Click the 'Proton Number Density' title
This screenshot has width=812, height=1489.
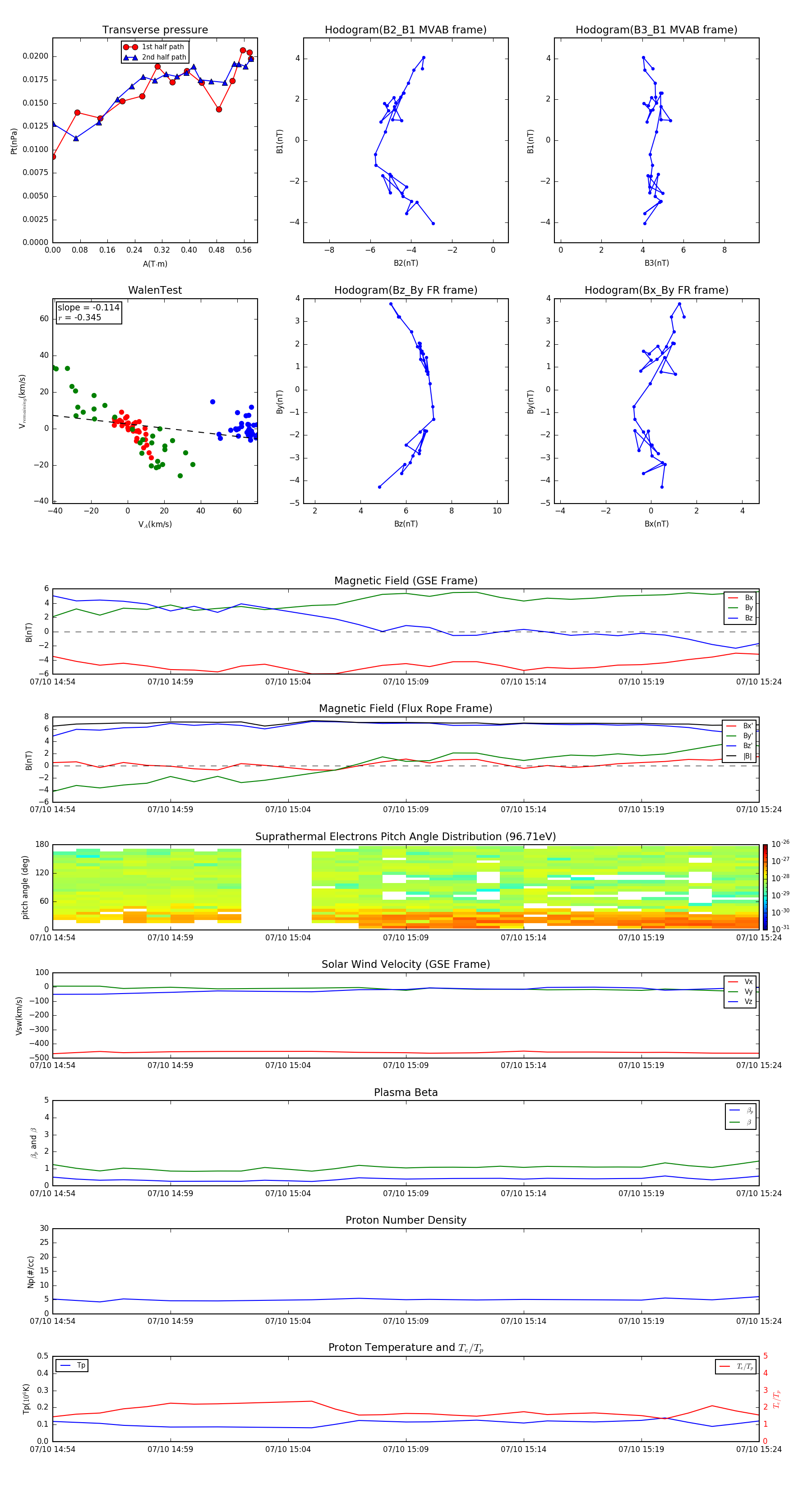point(406,1220)
